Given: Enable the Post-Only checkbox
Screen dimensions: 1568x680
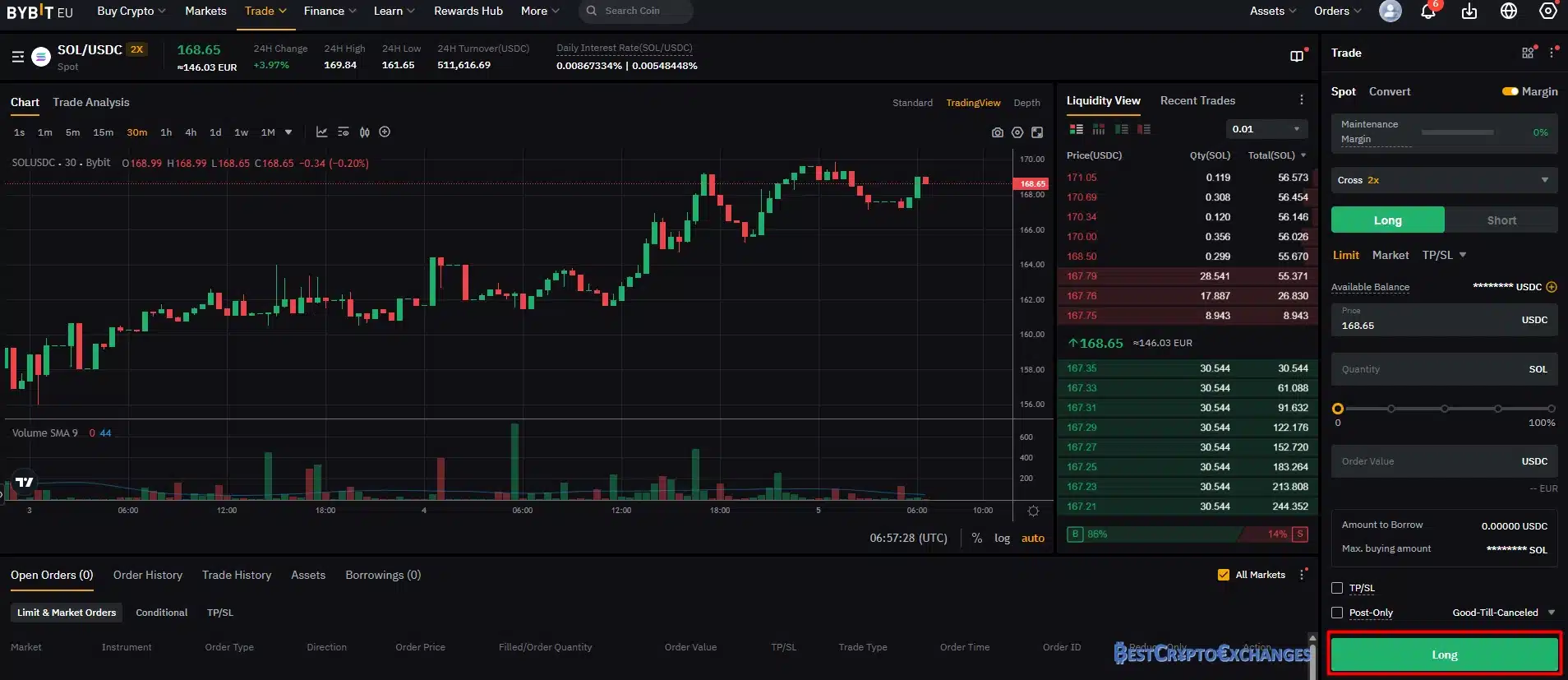Looking at the screenshot, I should [x=1337, y=613].
